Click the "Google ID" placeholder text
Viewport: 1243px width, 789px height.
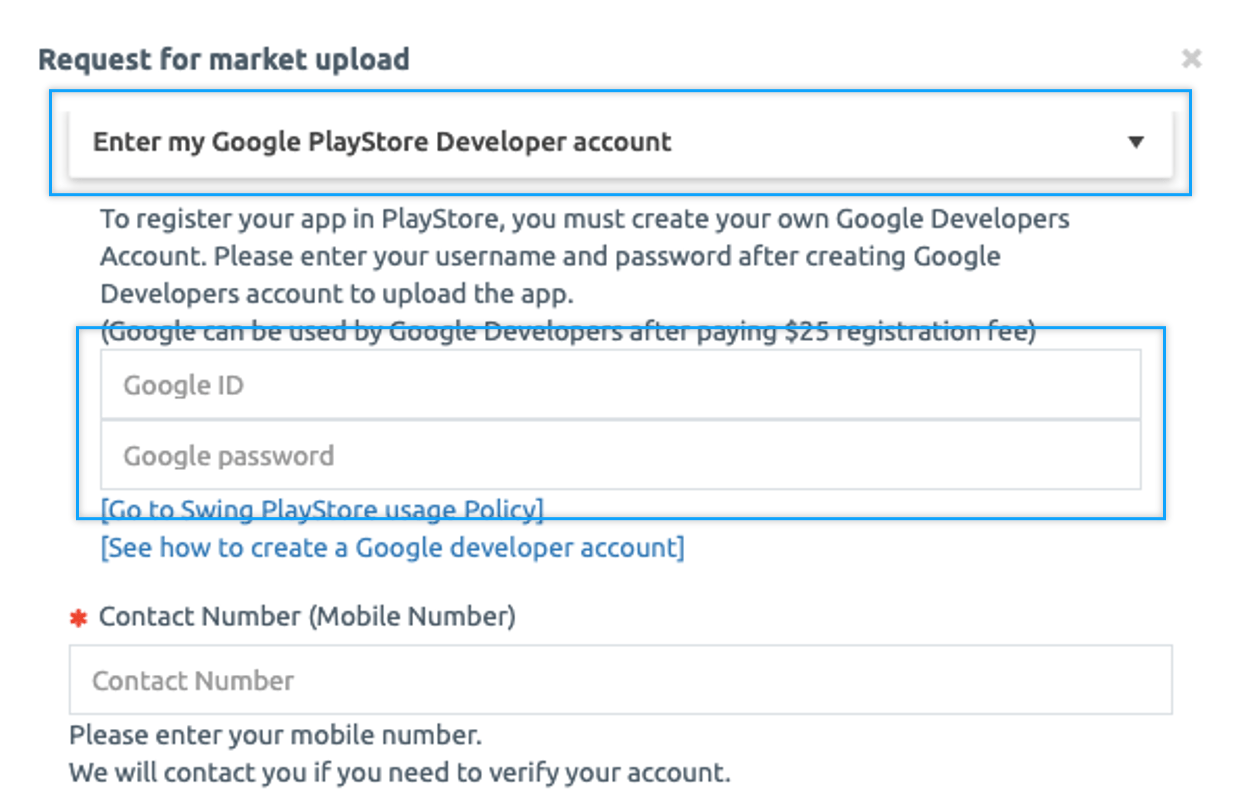[183, 385]
